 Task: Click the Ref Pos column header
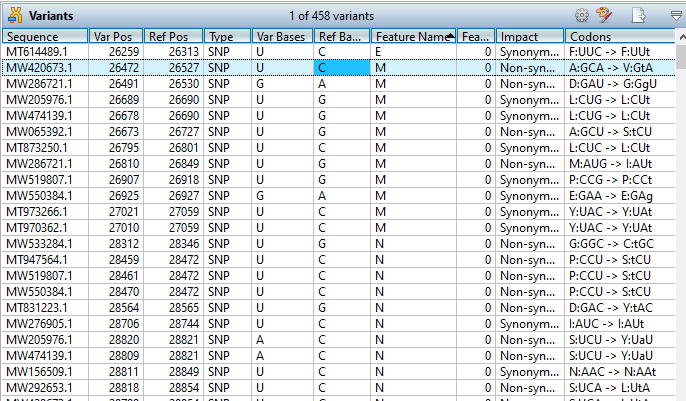click(x=171, y=36)
